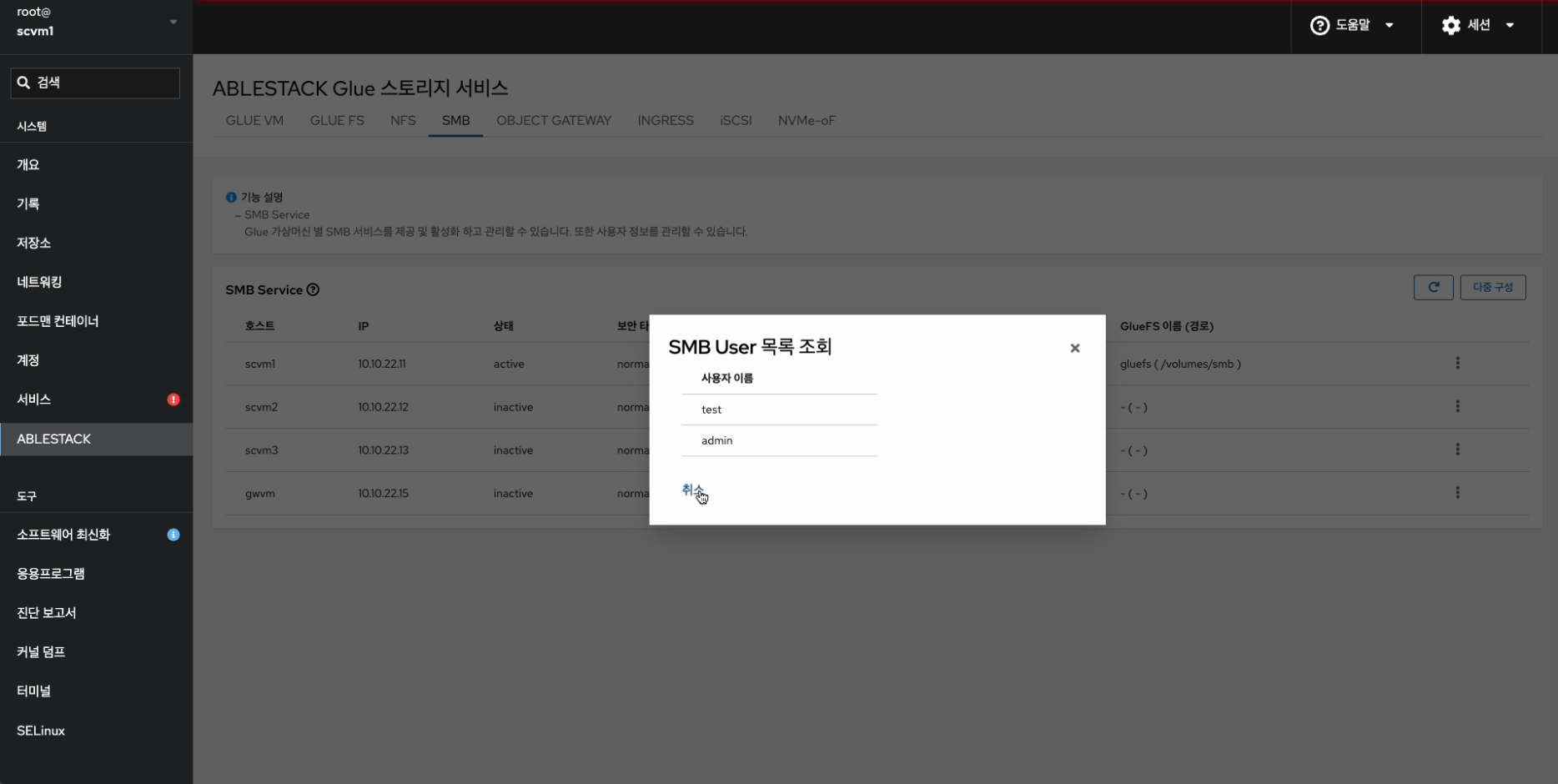Open 포드맨 컨테이너 in the sidebar
Image resolution: width=1558 pixels, height=784 pixels.
tap(97, 321)
